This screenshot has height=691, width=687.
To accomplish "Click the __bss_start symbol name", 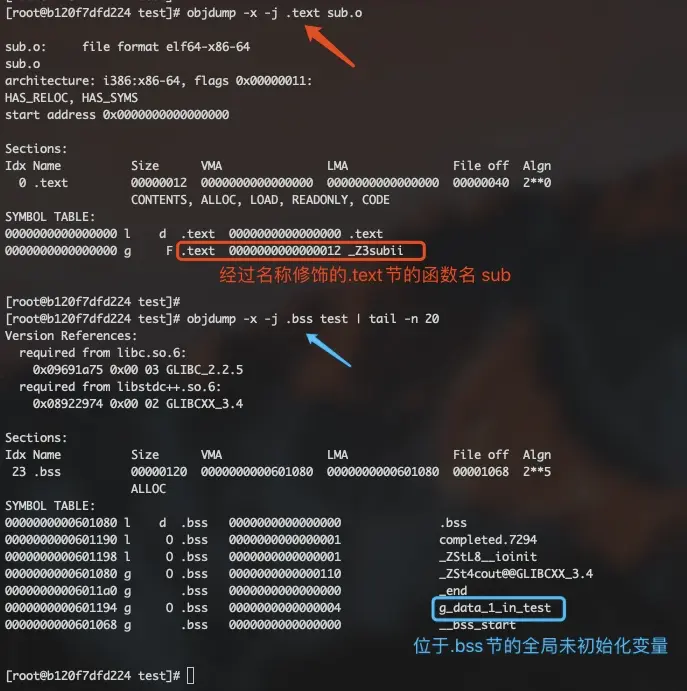I will click(477, 625).
